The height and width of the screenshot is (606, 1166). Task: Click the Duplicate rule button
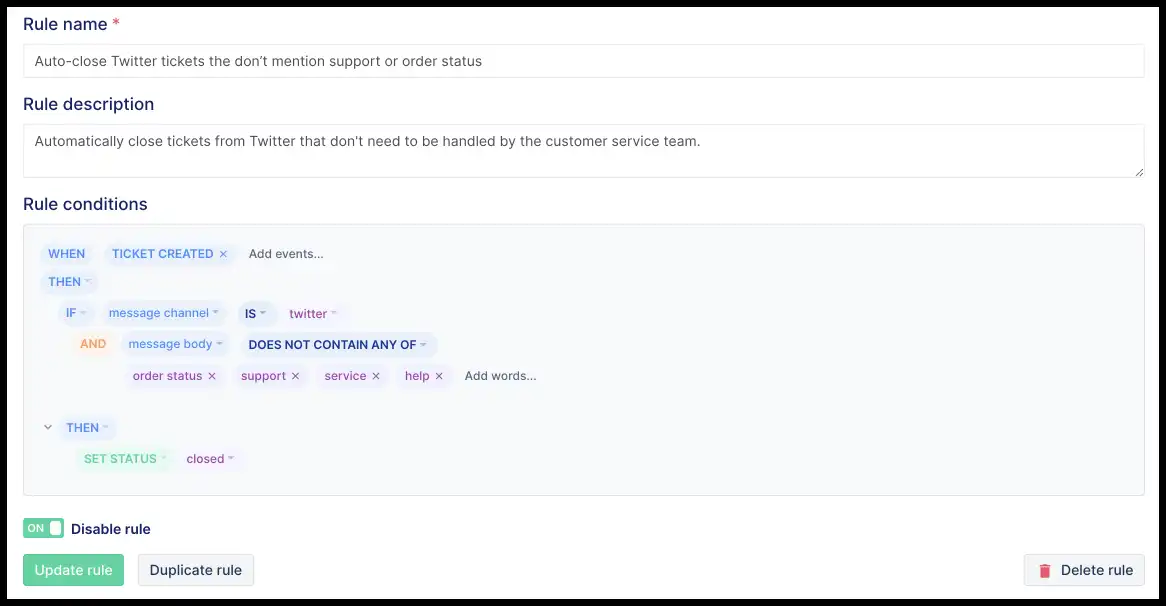click(x=196, y=570)
